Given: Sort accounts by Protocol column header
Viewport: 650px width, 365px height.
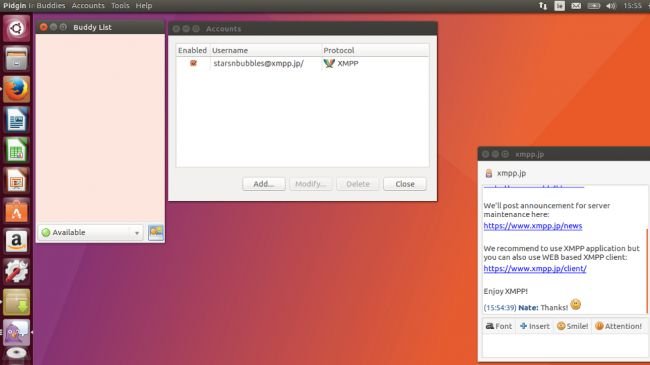Looking at the screenshot, I should click(375, 50).
